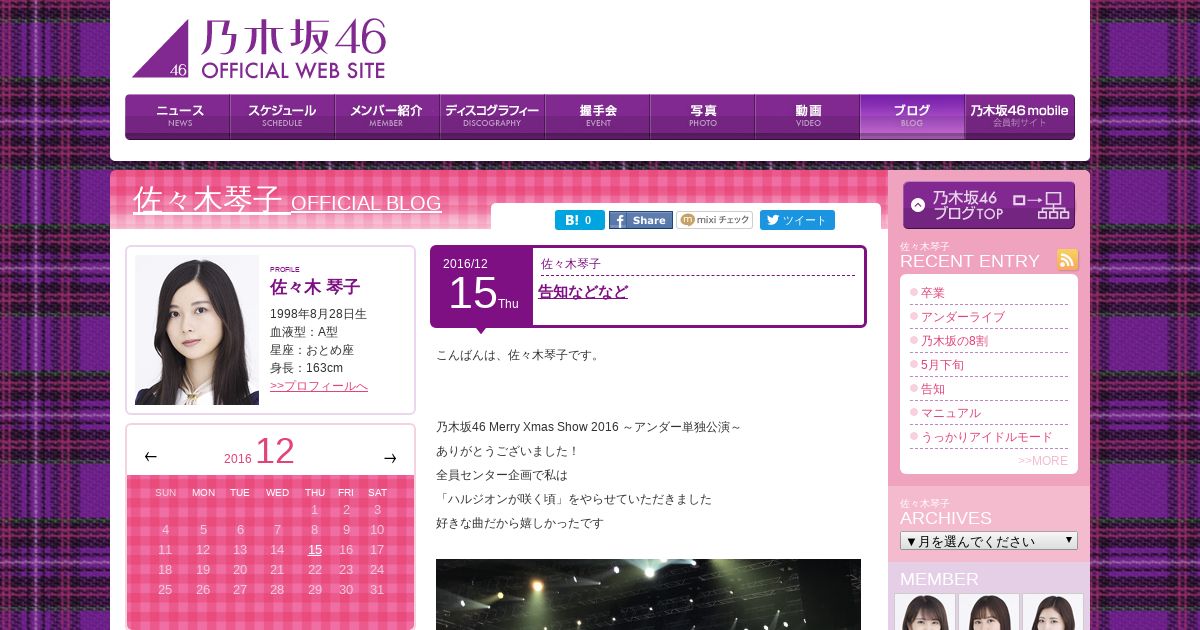This screenshot has height=630, width=1200.
Task: Open the 乃木坂46 ブログTOP banner
Action: pyautogui.click(x=989, y=205)
